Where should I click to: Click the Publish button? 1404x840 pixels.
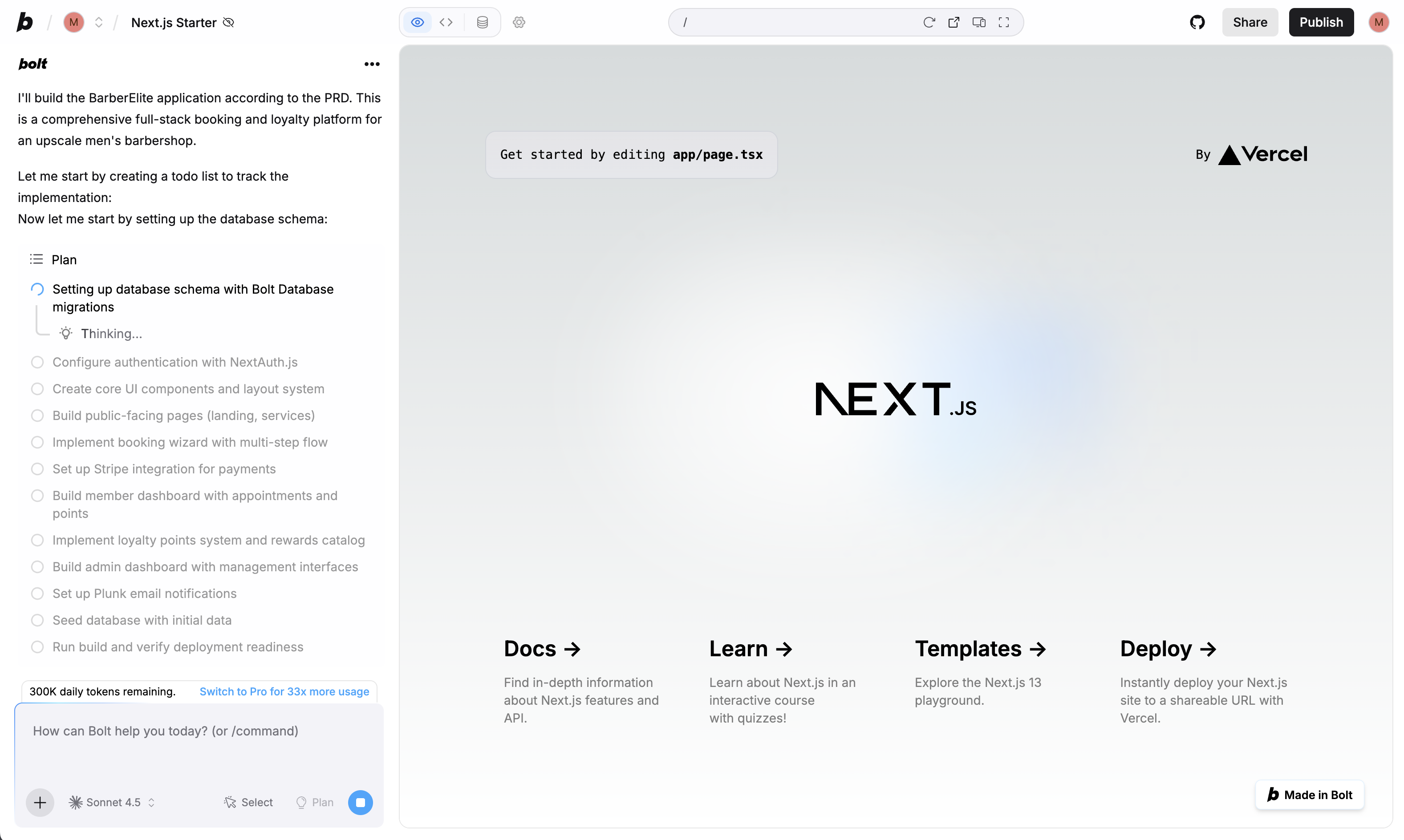(x=1321, y=22)
